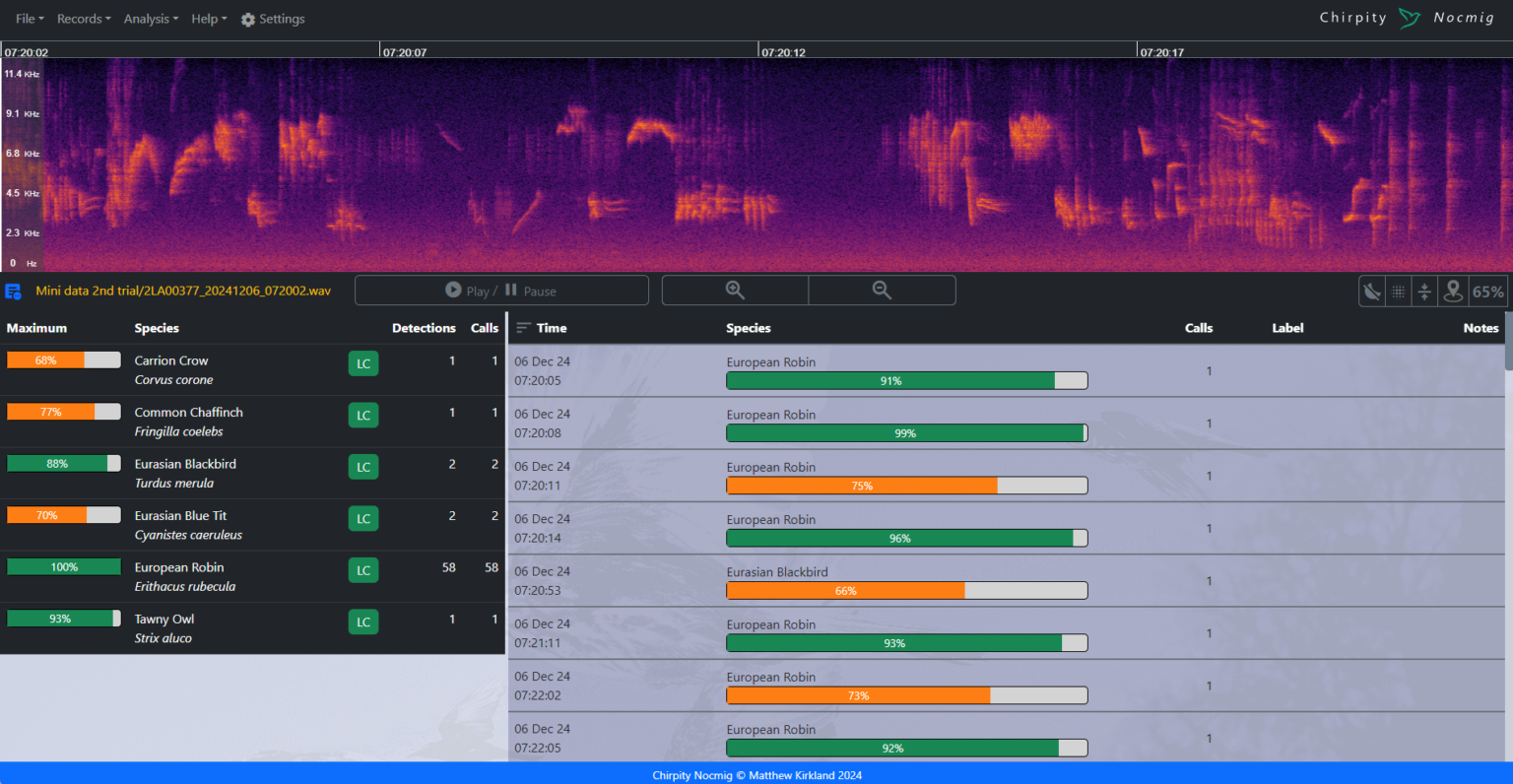This screenshot has width=1513, height=784.
Task: Open the Settings gear
Action: click(x=273, y=18)
